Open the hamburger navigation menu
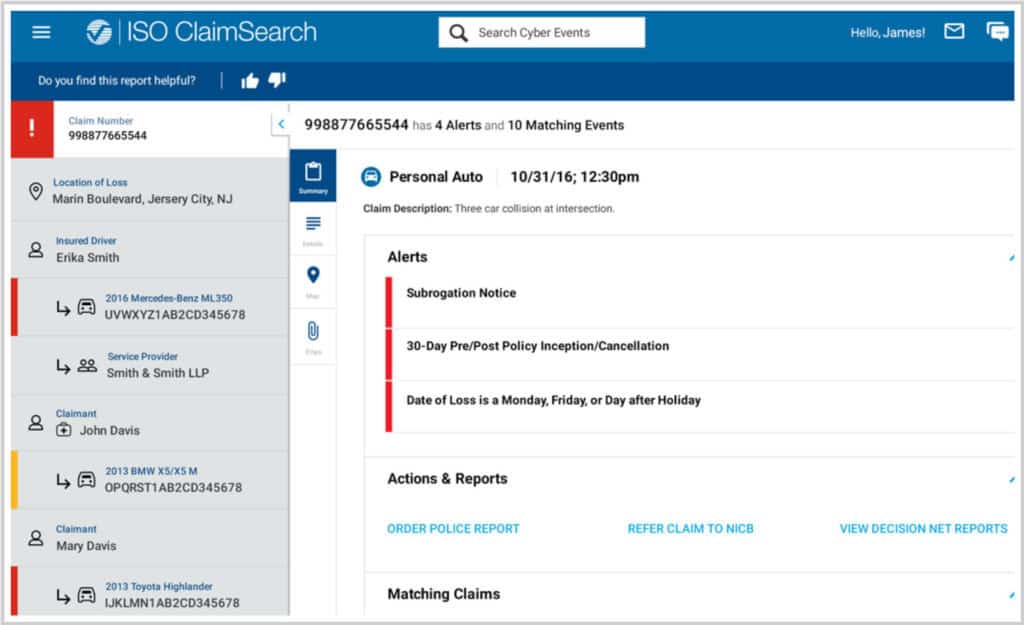This screenshot has width=1024, height=625. pyautogui.click(x=41, y=32)
